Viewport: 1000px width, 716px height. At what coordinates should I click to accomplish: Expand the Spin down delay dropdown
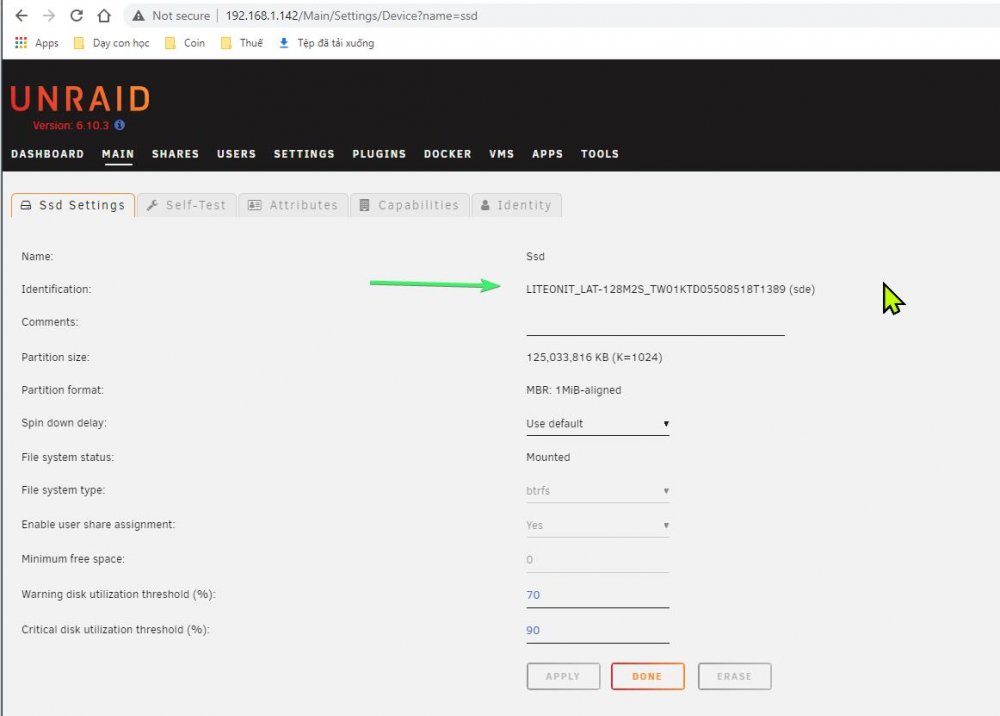(x=598, y=423)
